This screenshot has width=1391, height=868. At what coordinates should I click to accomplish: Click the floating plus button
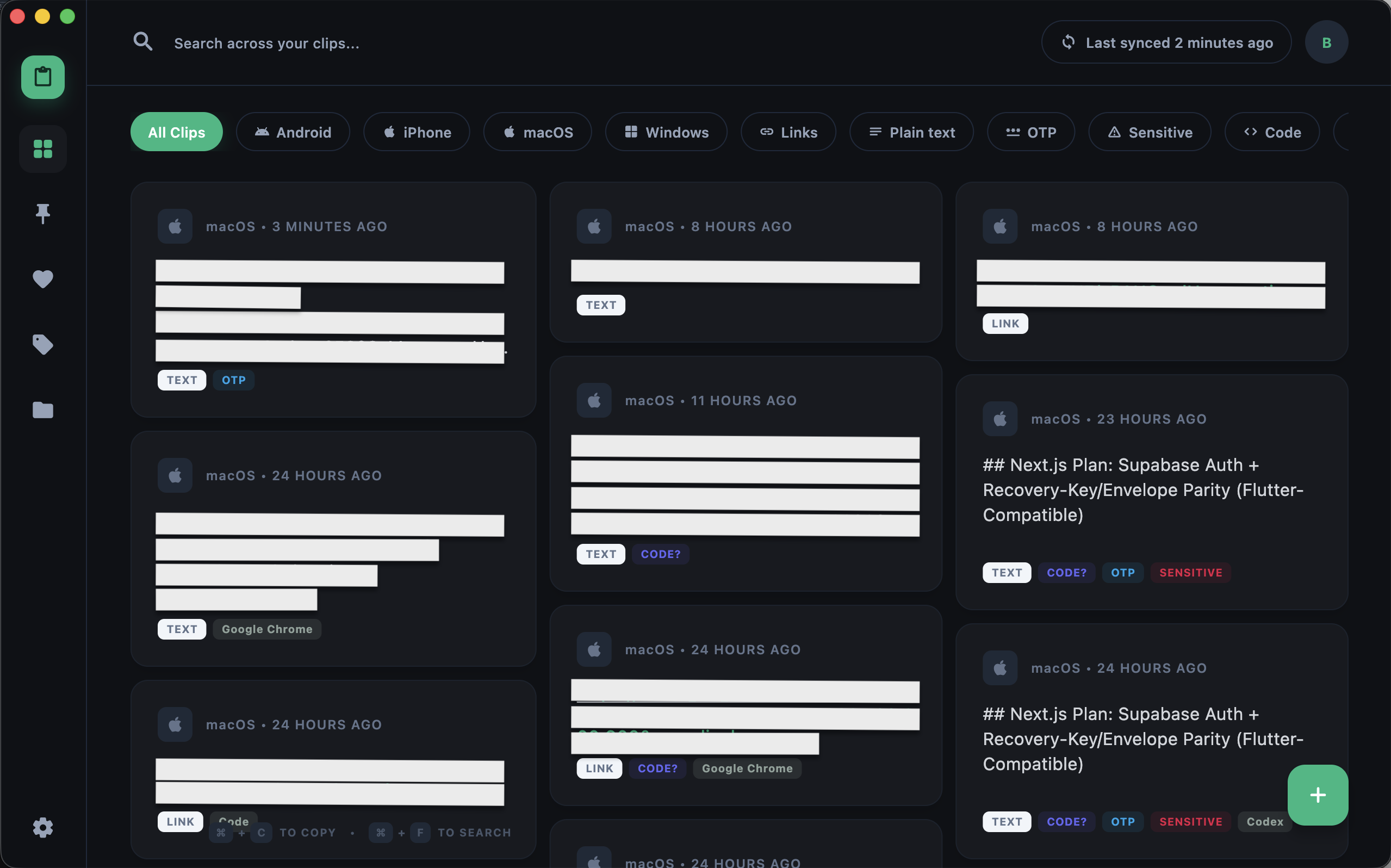1317,795
